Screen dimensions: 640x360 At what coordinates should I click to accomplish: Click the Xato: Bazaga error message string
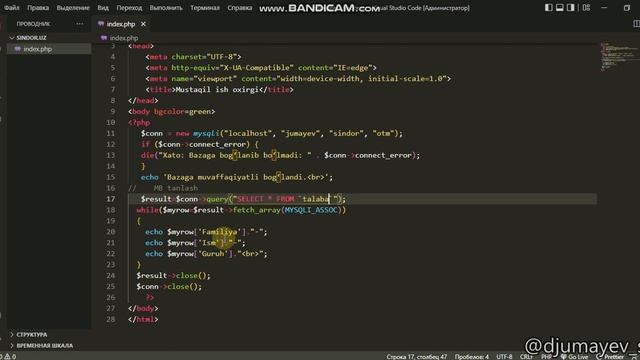(235, 156)
